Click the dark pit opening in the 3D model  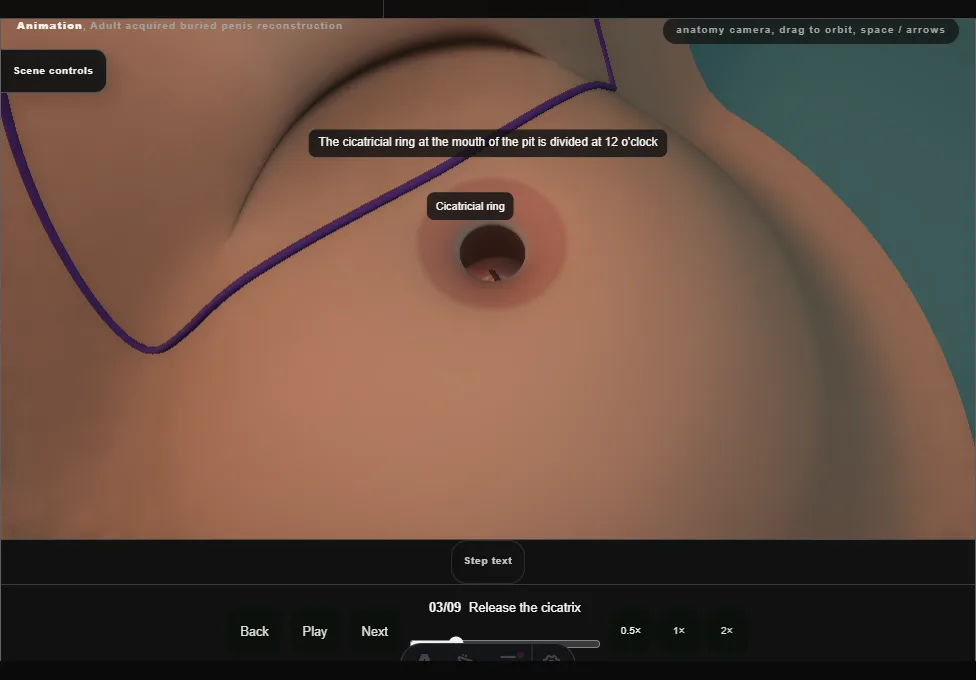coord(492,252)
